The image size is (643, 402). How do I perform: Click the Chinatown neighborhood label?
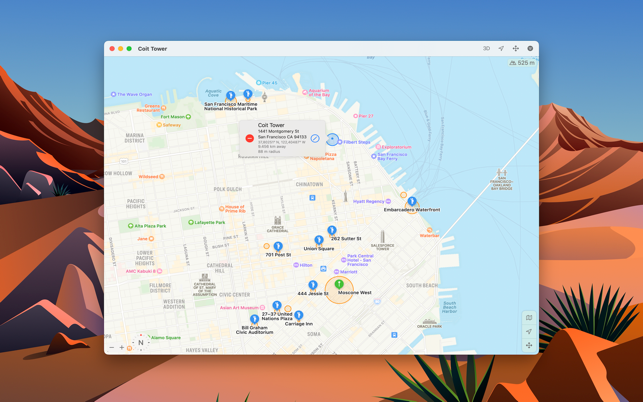click(309, 184)
